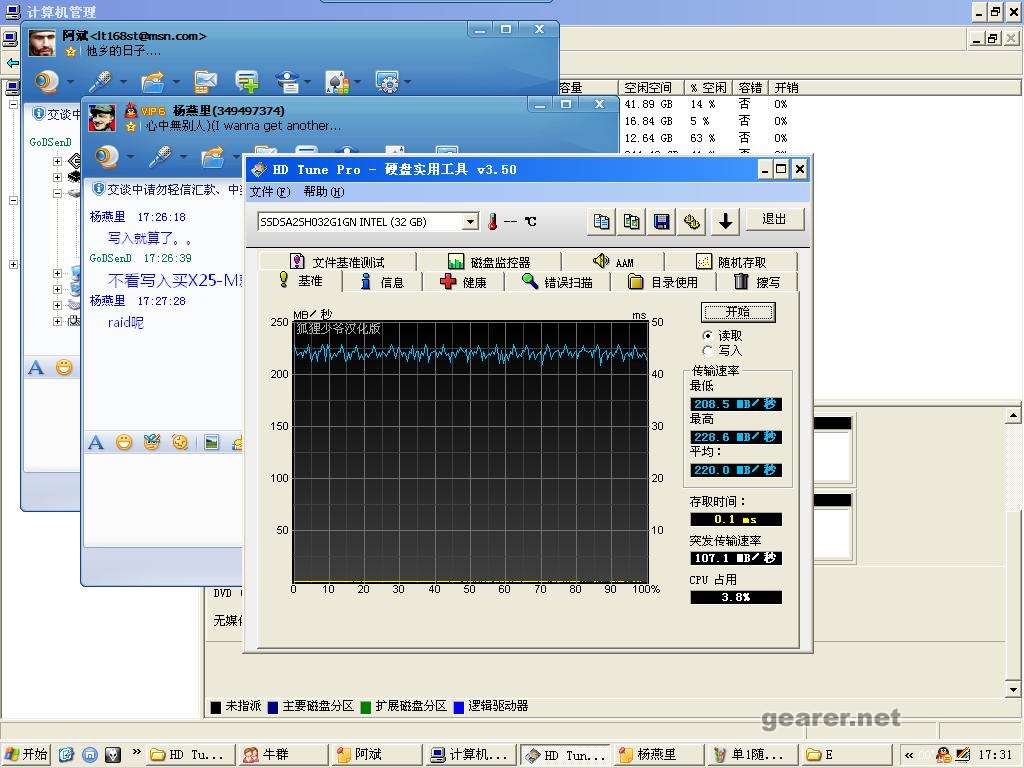This screenshot has width=1024, height=768.
Task: Click 阿斌's avatar picture in the chat header
Action: click(42, 42)
